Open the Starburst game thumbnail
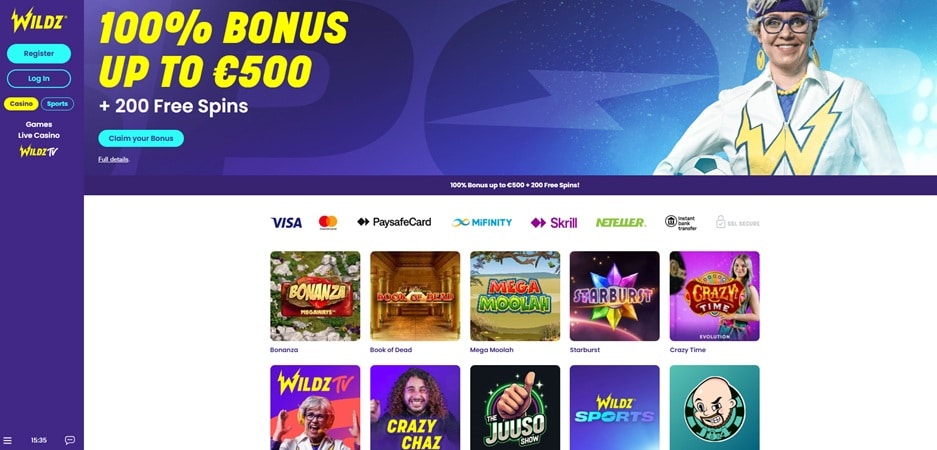937x450 pixels. point(614,296)
